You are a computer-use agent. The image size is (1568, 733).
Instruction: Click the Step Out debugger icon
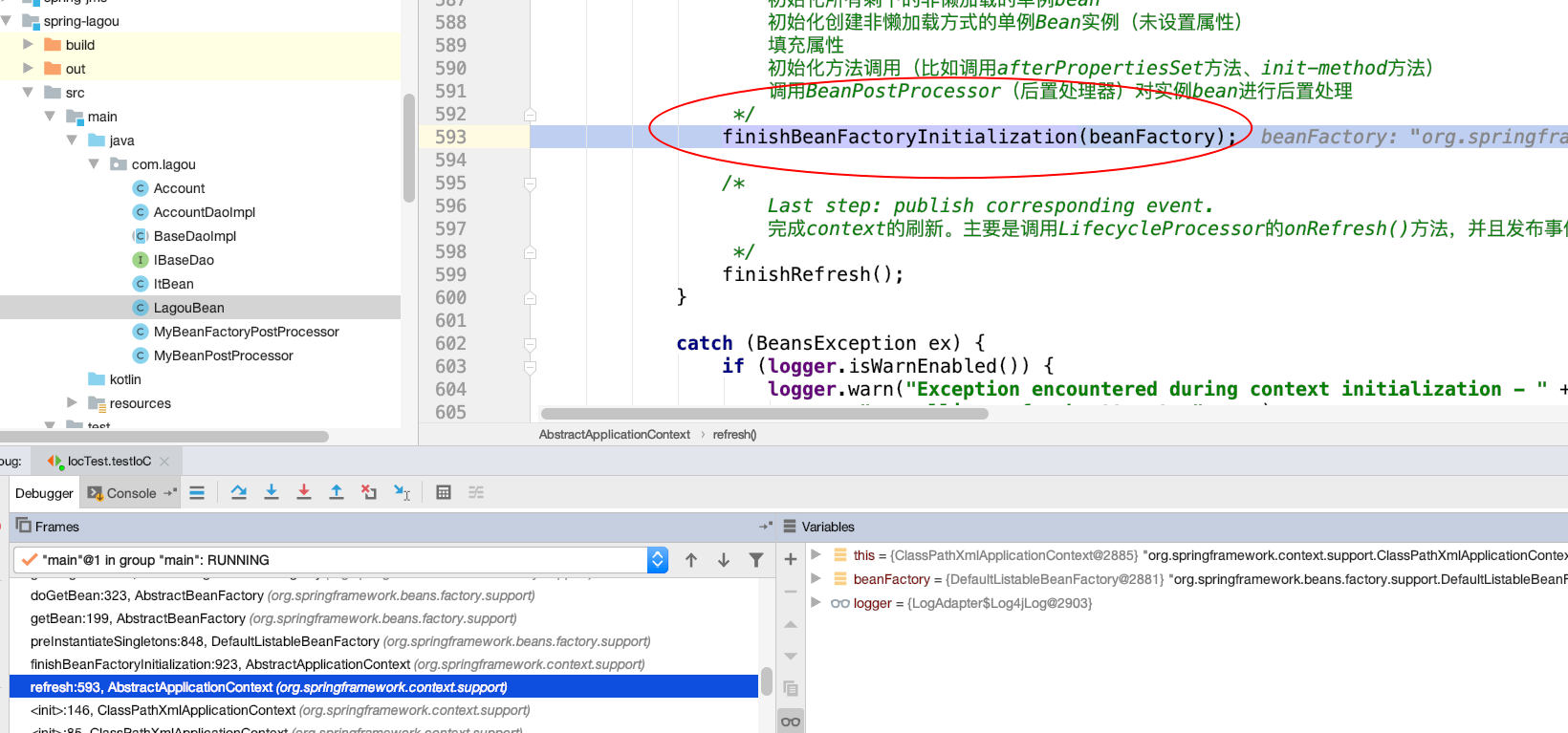[337, 492]
